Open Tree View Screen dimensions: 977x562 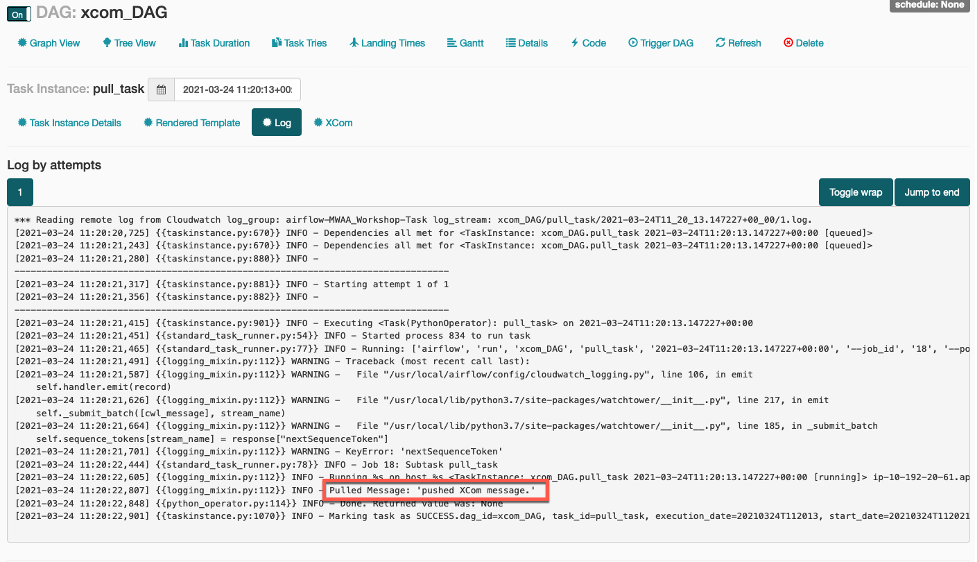(x=129, y=43)
